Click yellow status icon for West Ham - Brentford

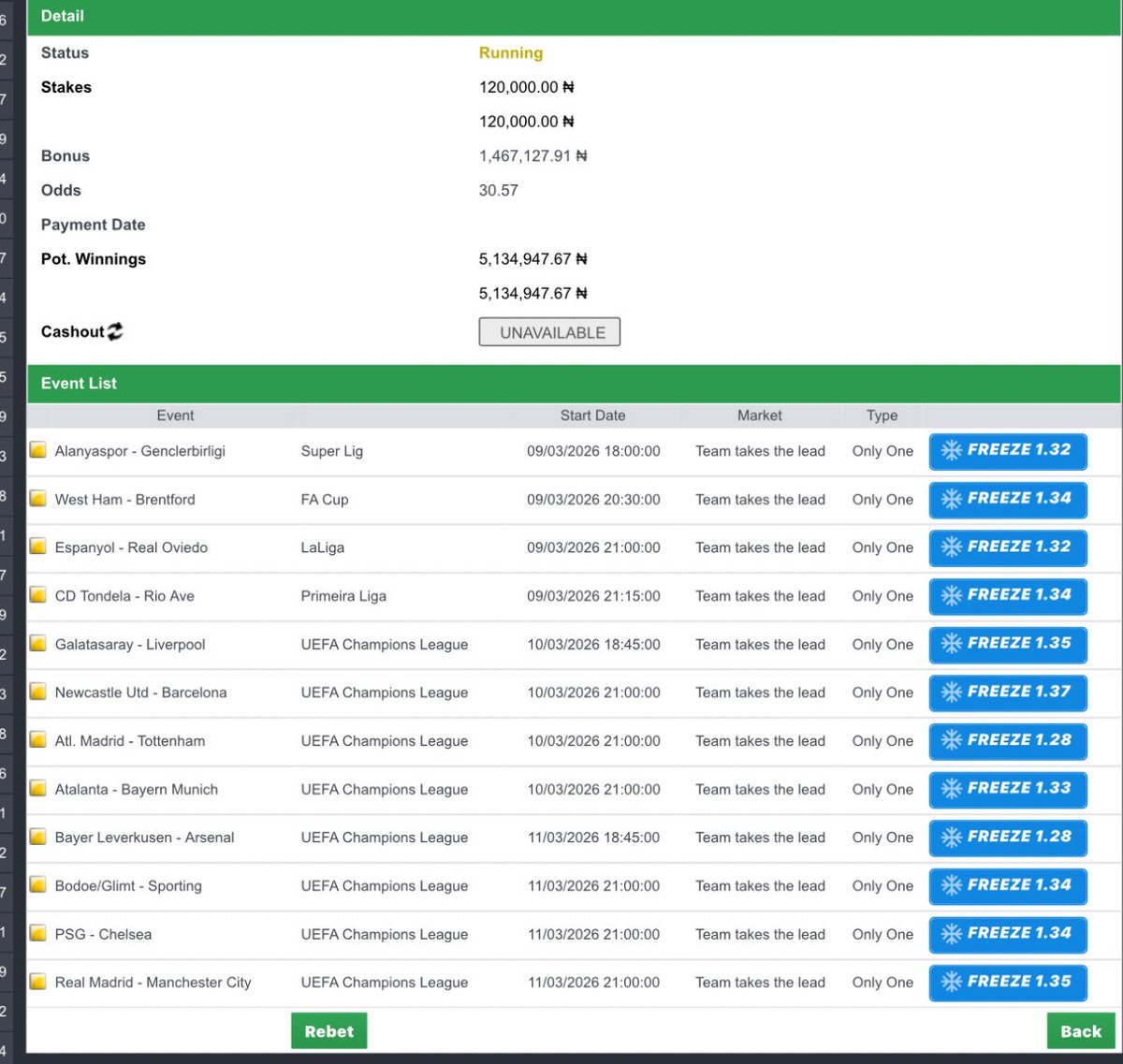click(x=38, y=499)
